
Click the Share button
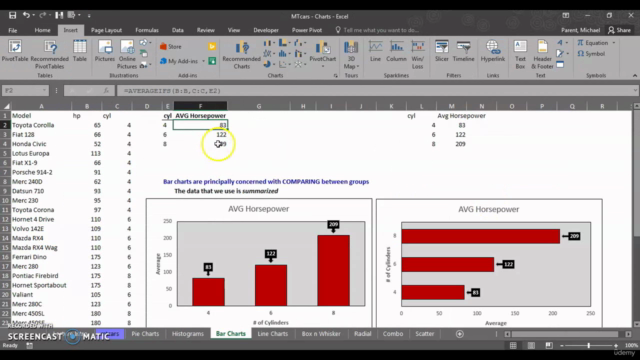coord(619,30)
